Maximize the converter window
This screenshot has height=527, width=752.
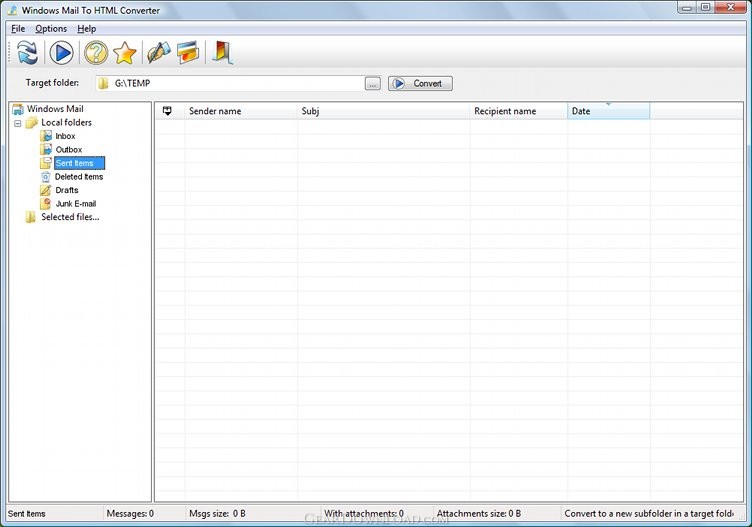tap(705, 7)
